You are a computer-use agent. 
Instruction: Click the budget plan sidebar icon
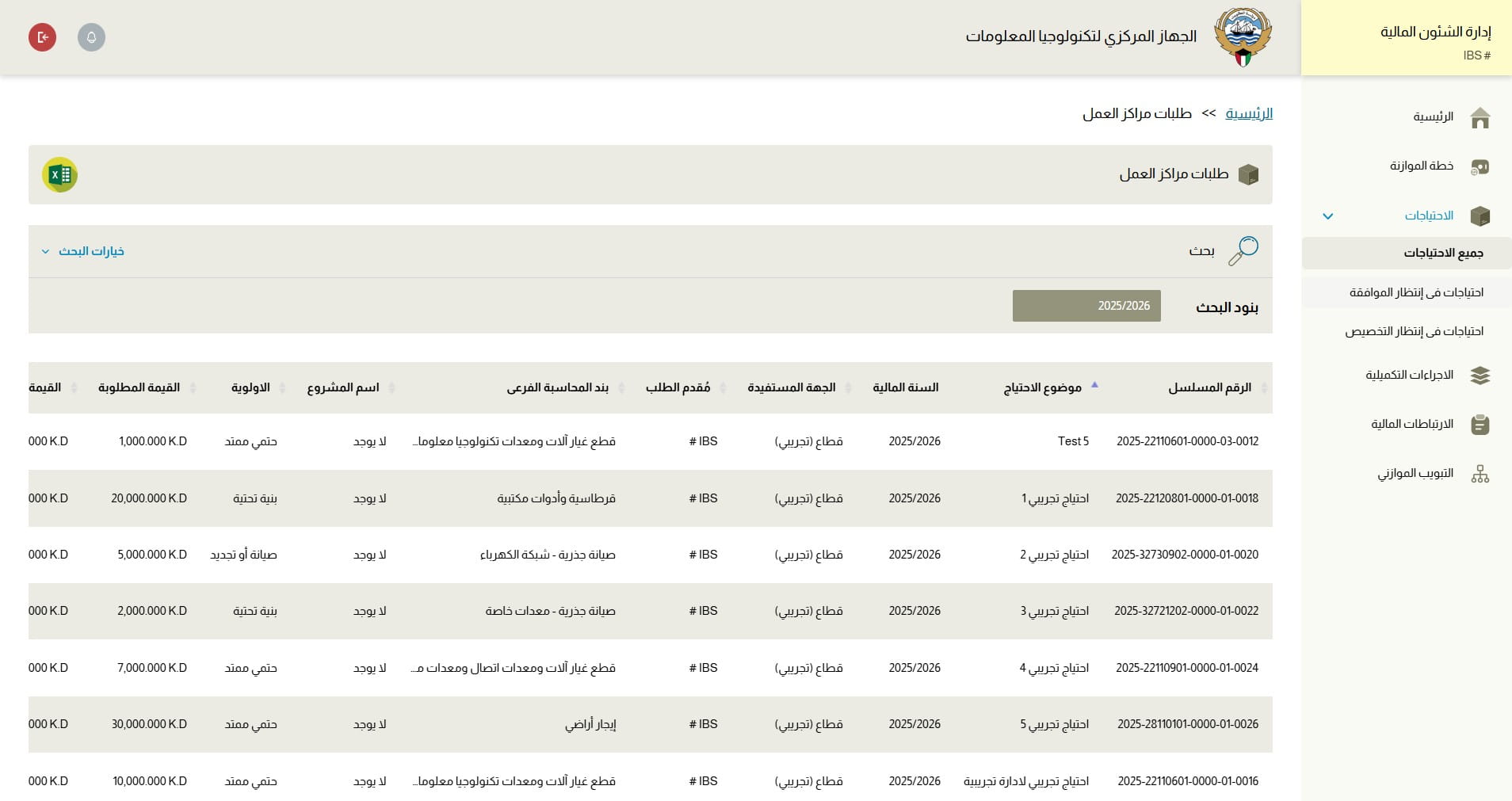click(x=1481, y=166)
